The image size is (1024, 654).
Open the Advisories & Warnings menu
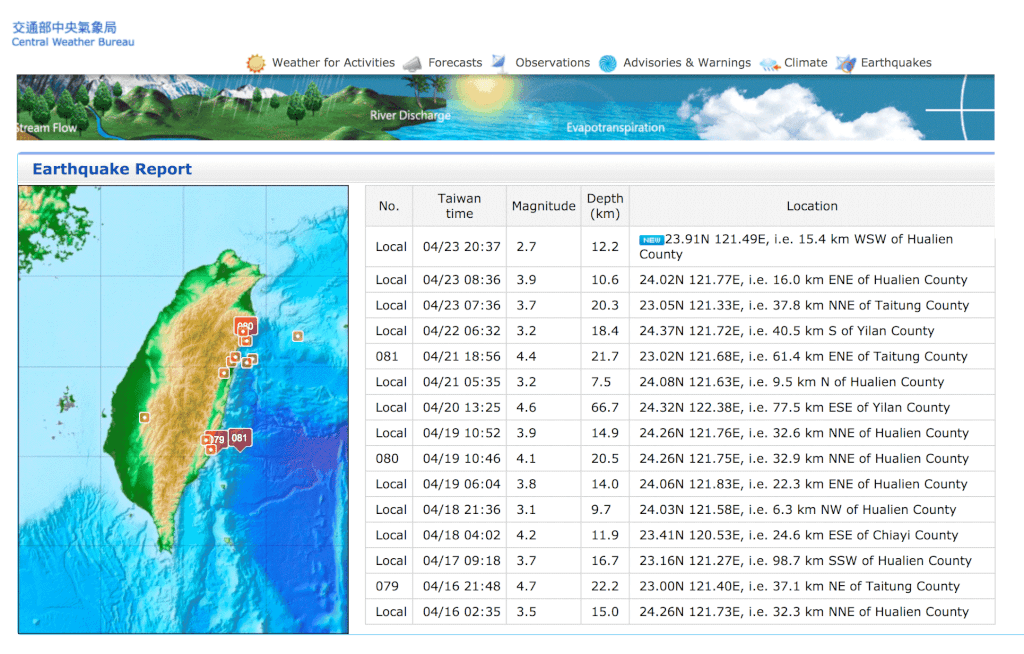687,63
